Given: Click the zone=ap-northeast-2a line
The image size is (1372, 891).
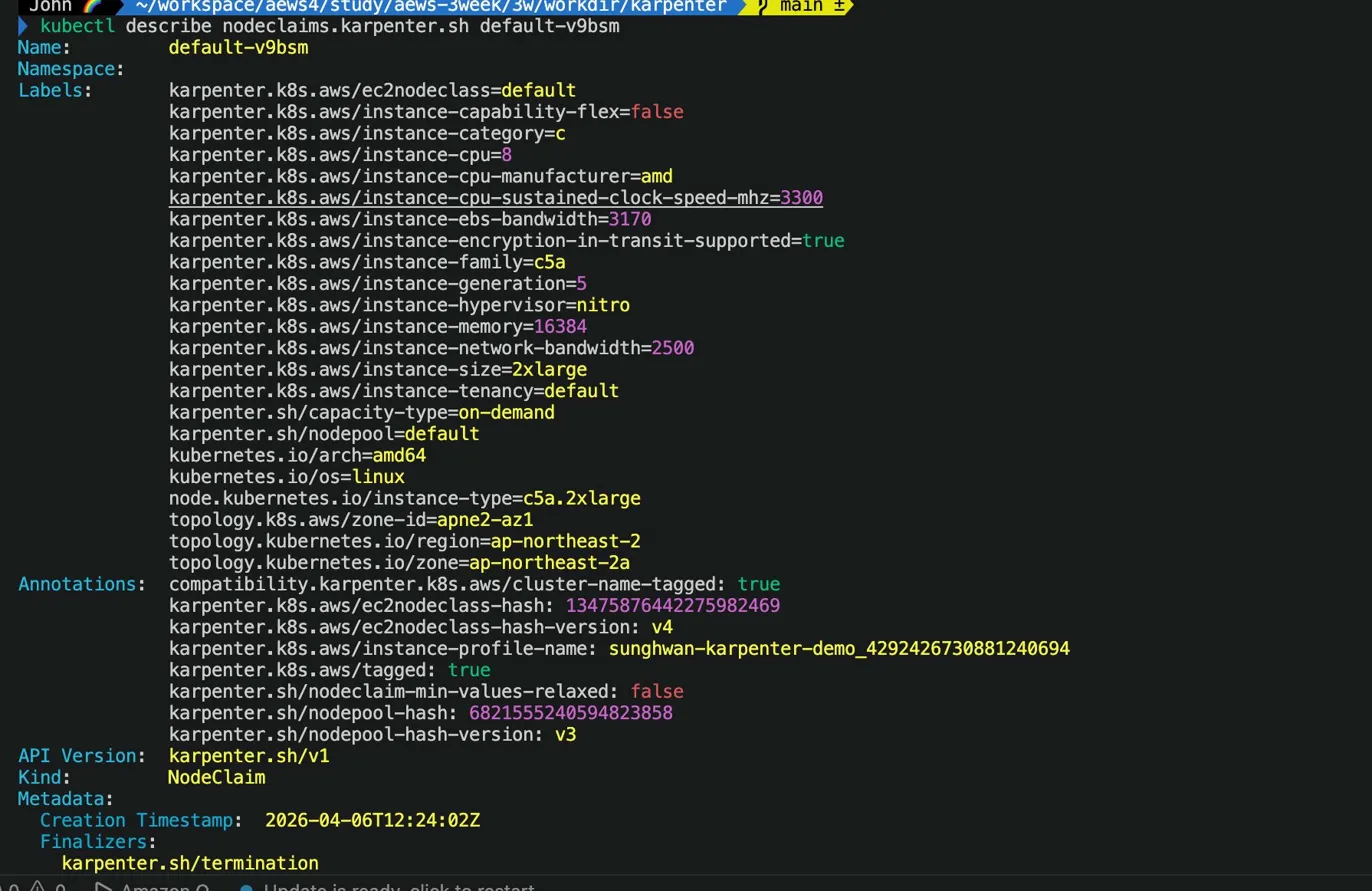Looking at the screenshot, I should [399, 563].
